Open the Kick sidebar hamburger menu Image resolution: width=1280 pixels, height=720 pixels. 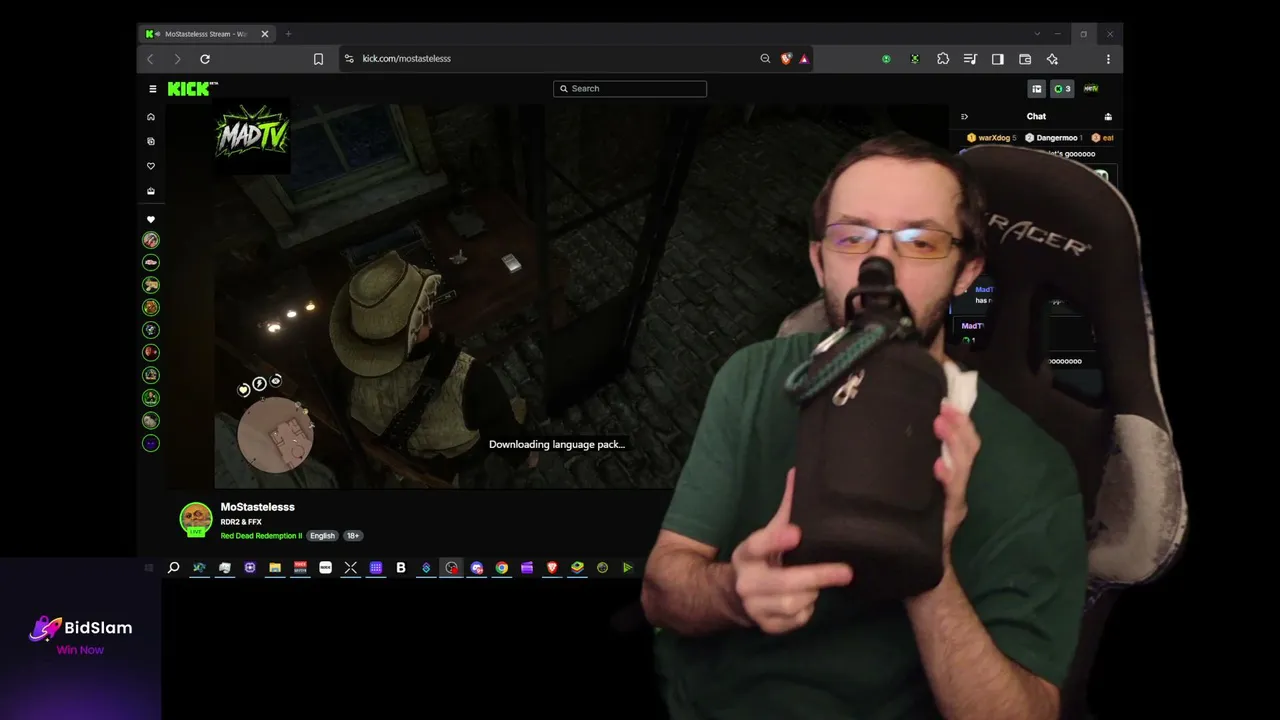point(152,89)
